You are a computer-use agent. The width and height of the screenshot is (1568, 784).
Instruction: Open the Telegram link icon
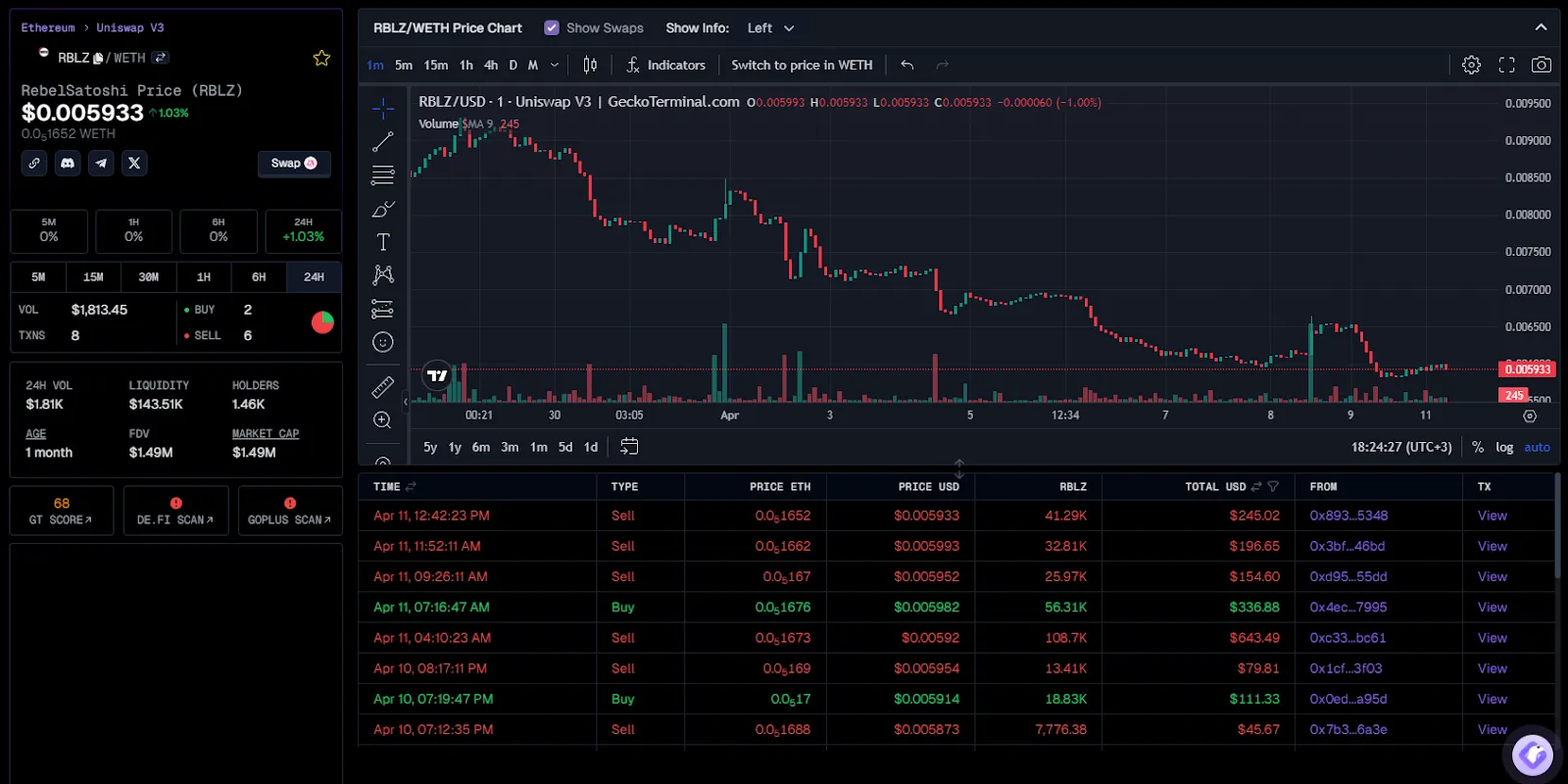[101, 163]
